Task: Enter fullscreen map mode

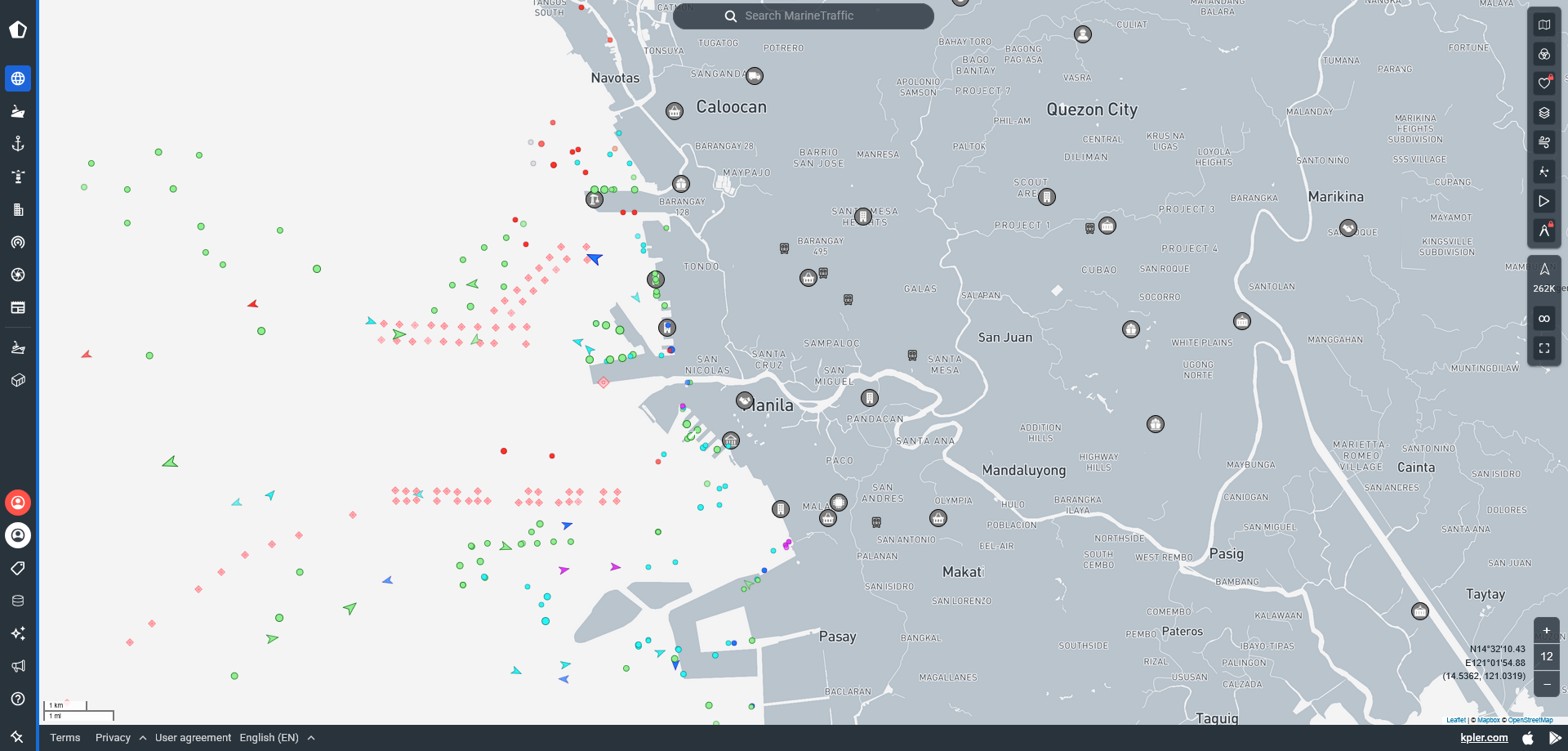Action: pos(1544,348)
